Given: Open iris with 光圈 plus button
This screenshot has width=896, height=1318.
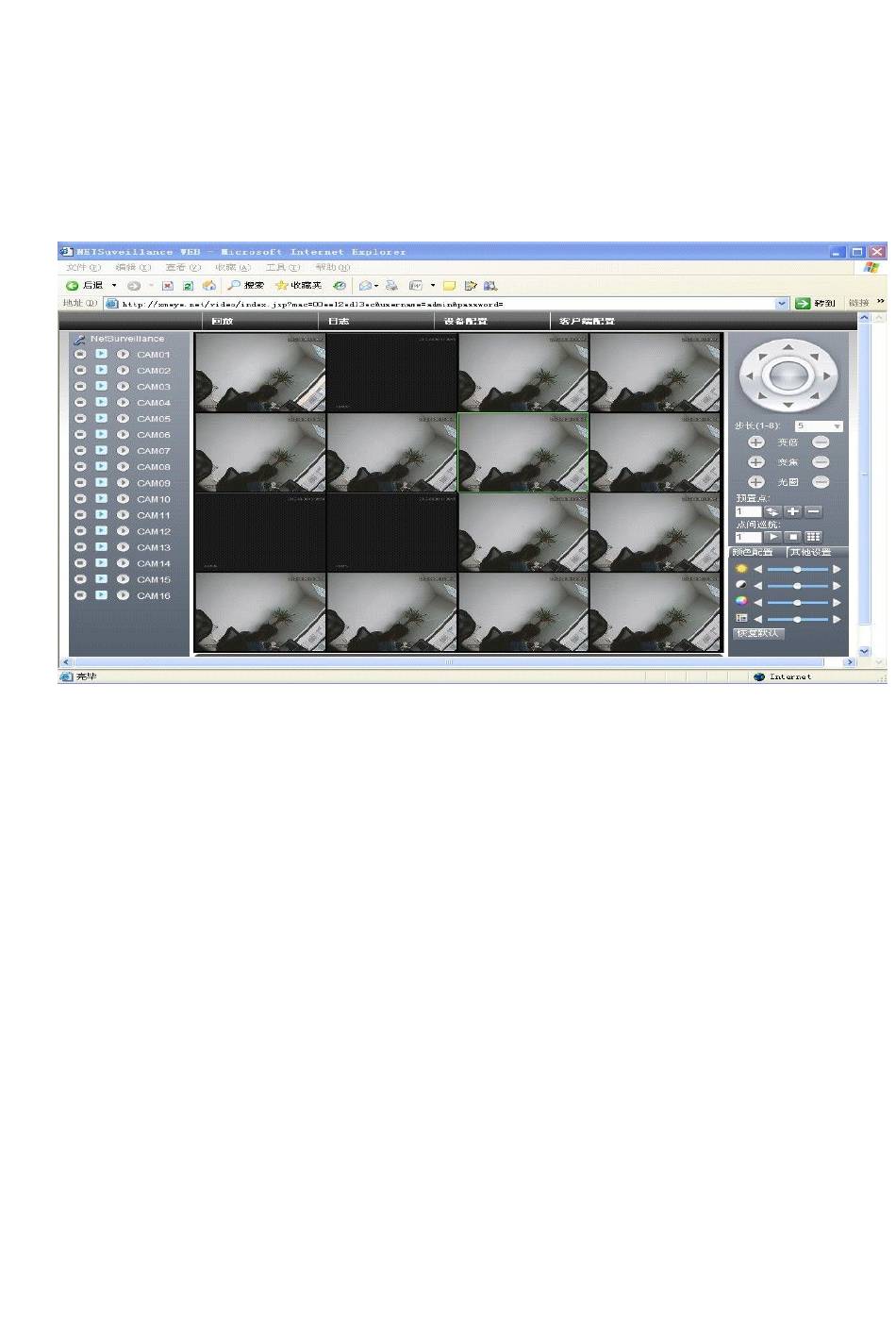Looking at the screenshot, I should point(756,482).
